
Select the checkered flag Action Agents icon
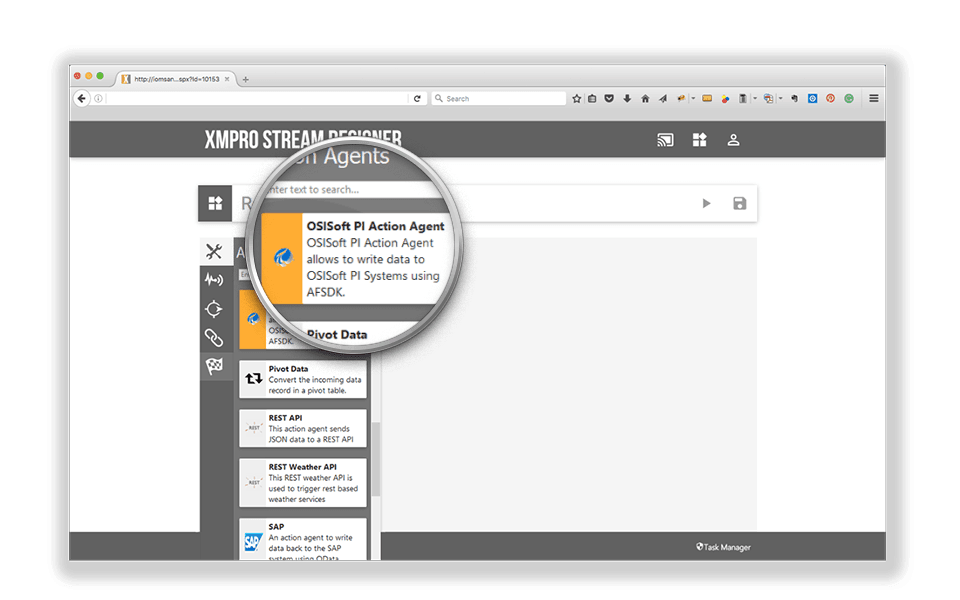pos(214,367)
